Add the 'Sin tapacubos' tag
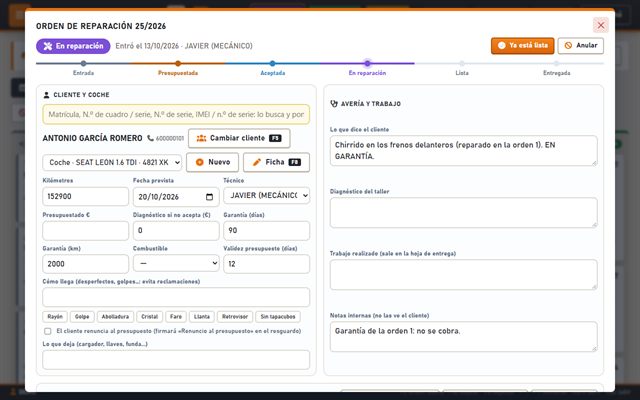 pos(278,317)
